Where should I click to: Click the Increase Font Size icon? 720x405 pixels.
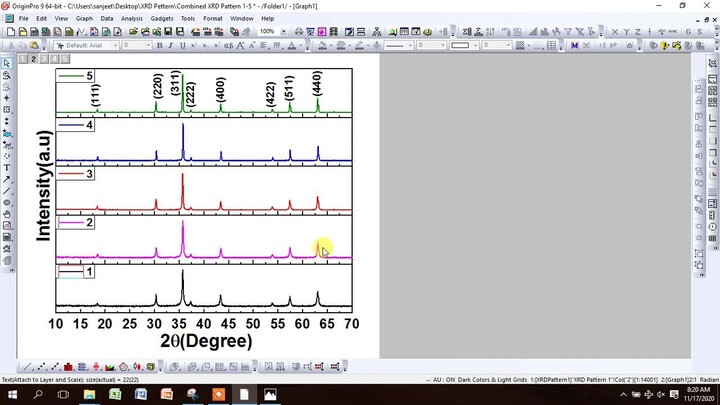click(240, 45)
